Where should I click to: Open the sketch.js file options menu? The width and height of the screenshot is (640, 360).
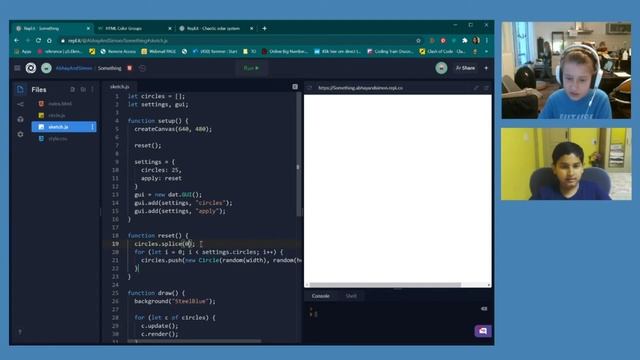pyautogui.click(x=92, y=127)
